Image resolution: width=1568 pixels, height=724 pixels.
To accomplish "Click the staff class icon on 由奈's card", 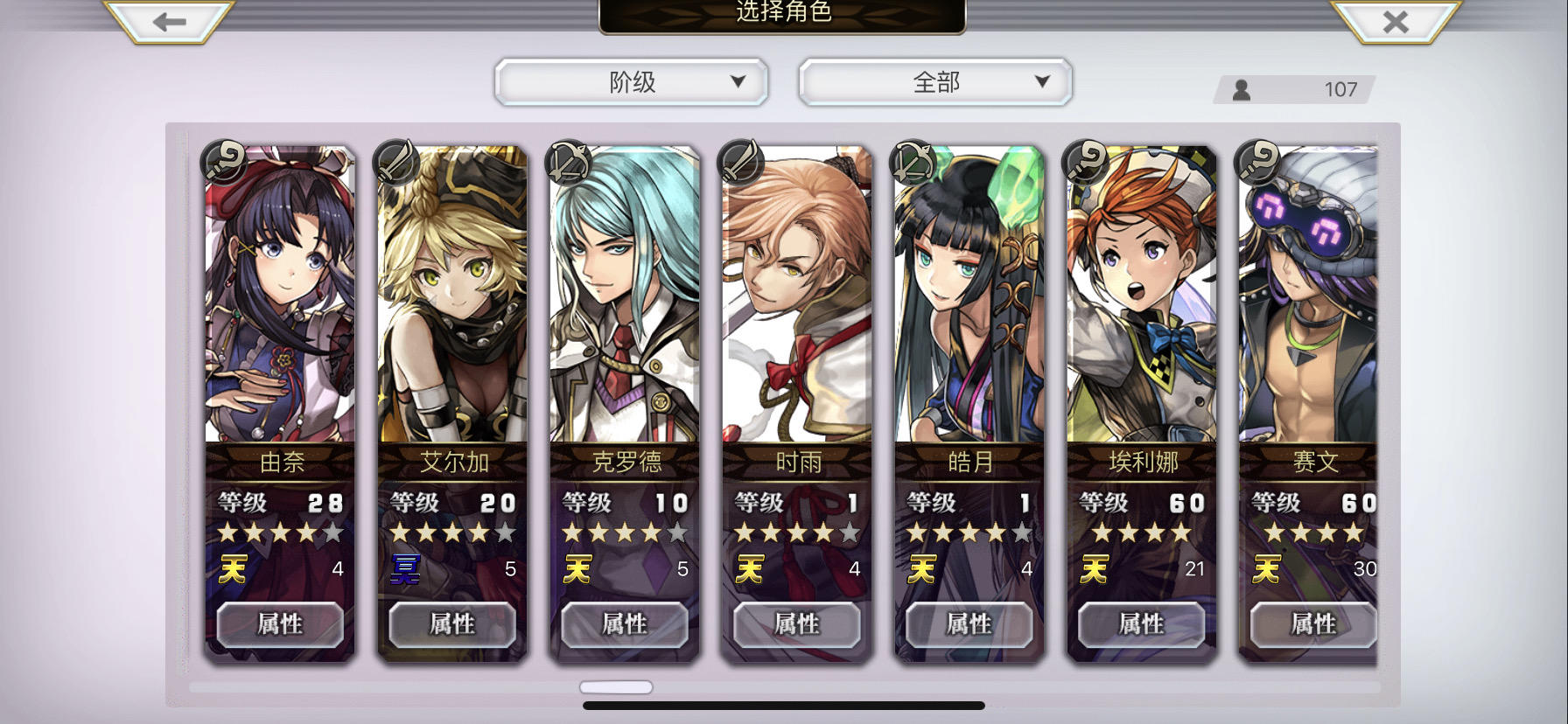I will (225, 162).
